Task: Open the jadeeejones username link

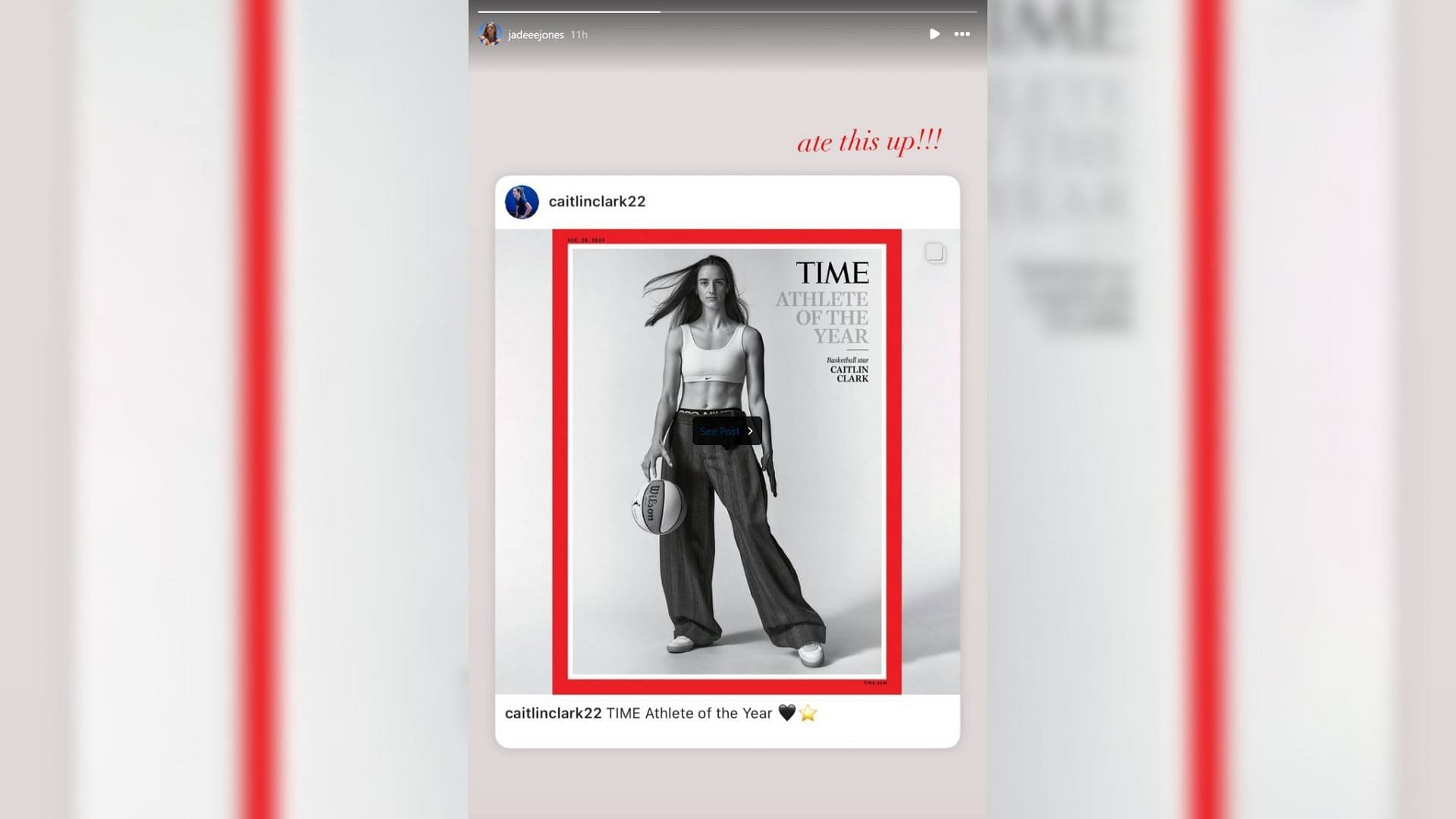Action: (536, 35)
